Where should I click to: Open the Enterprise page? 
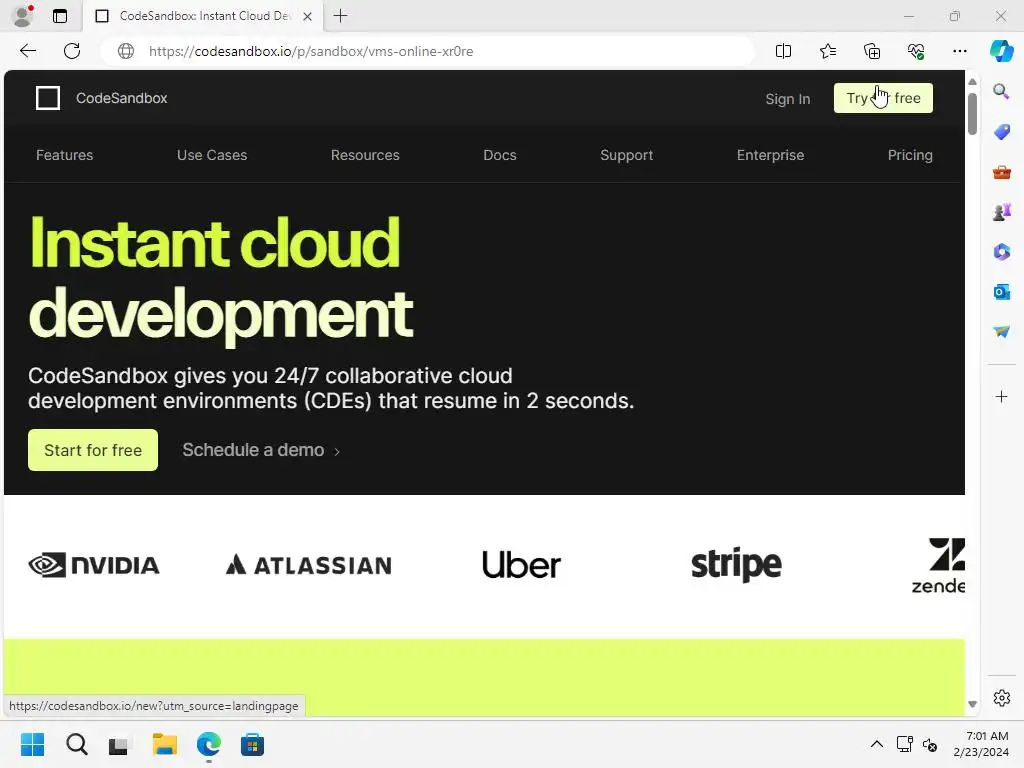click(770, 155)
